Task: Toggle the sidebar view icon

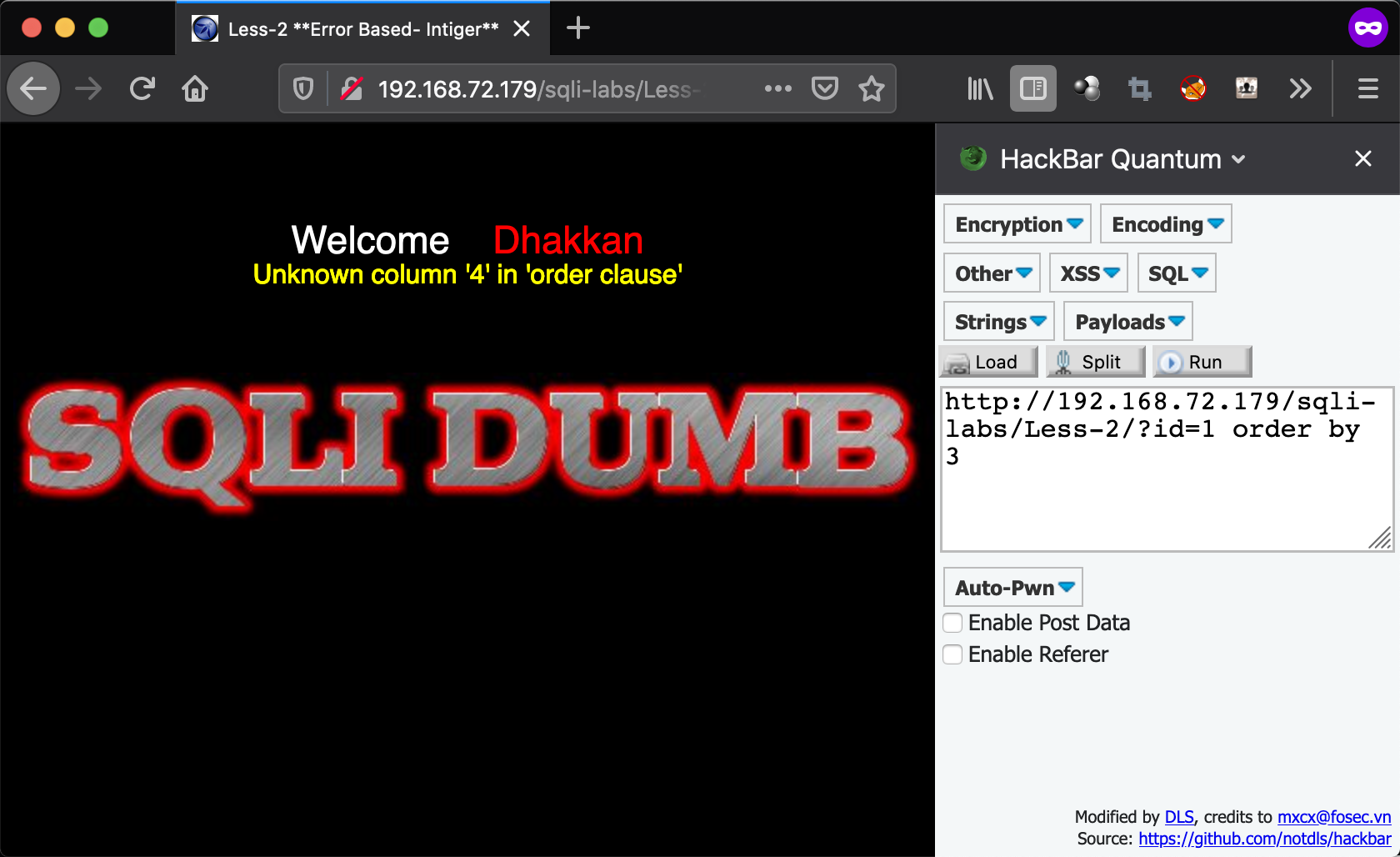Action: pos(1032,88)
